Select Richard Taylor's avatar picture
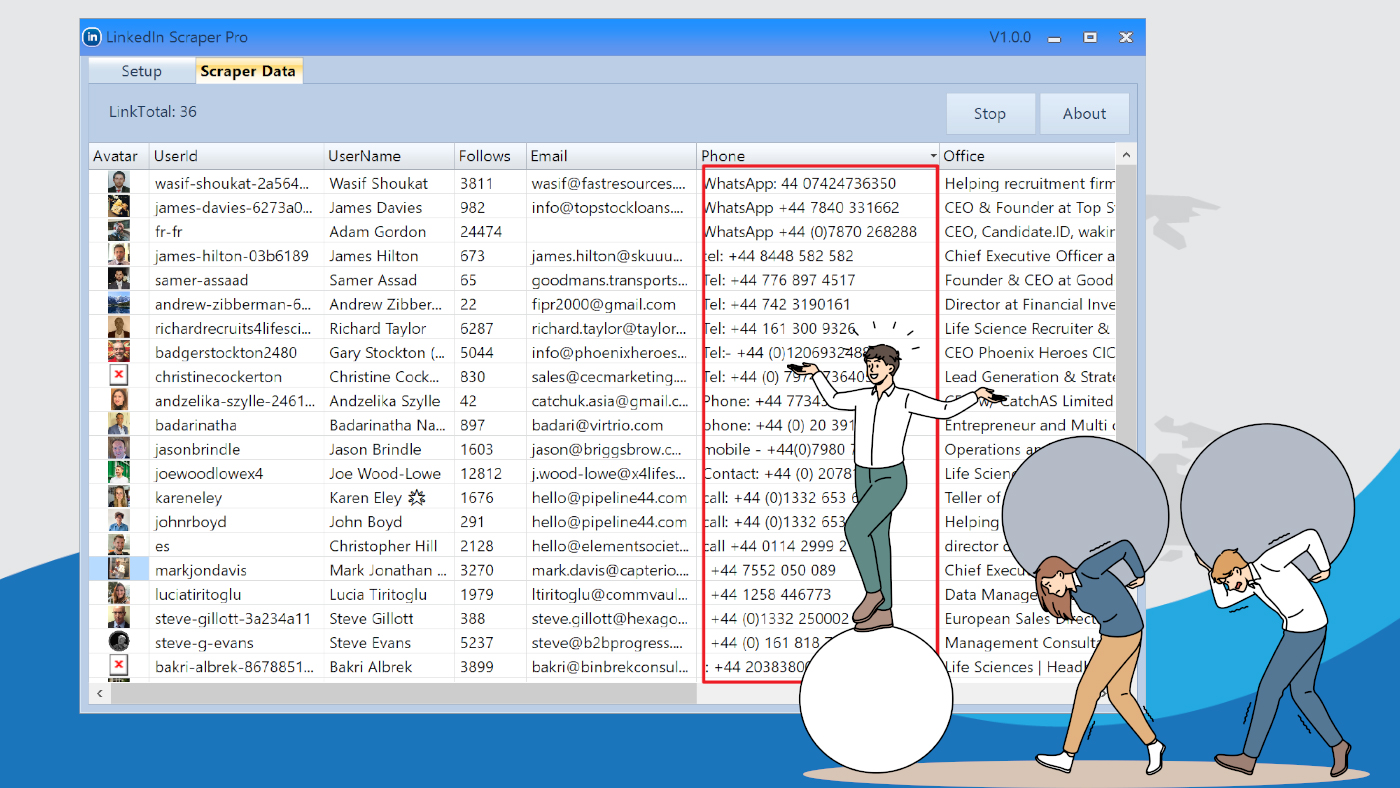 point(119,328)
